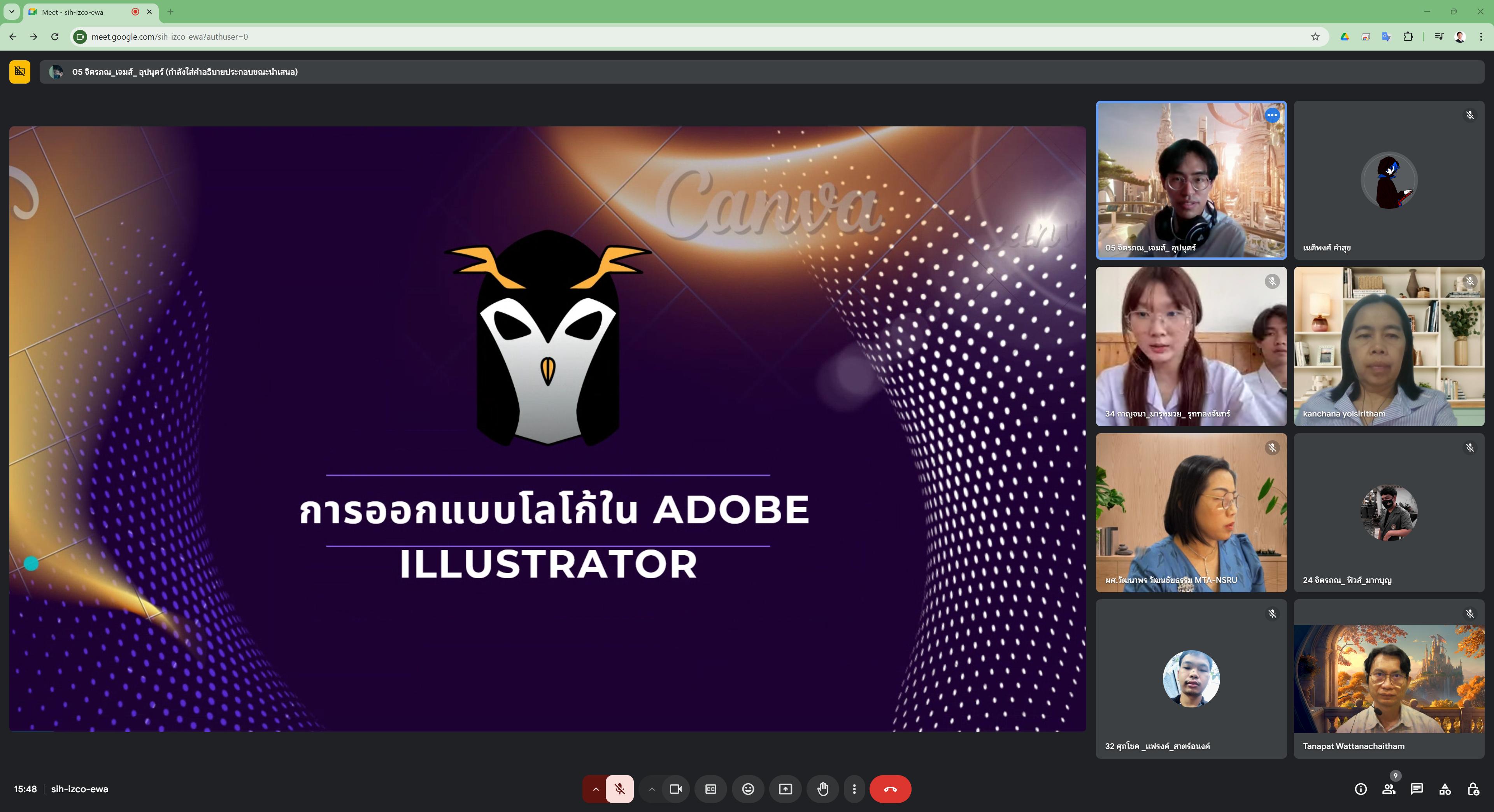Screen dimensions: 1494x812
Task: Select the 32 ศุภโชค participant tile
Action: coord(1191,679)
